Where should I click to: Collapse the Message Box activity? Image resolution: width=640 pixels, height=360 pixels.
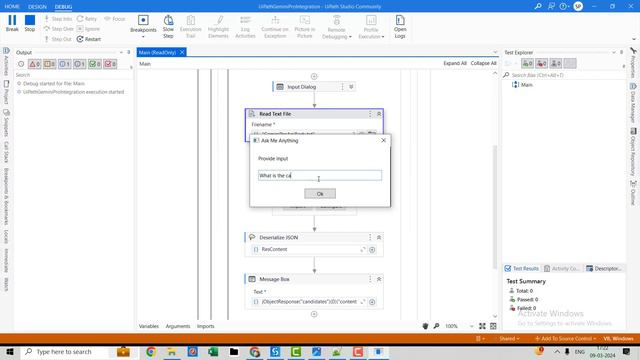click(379, 279)
